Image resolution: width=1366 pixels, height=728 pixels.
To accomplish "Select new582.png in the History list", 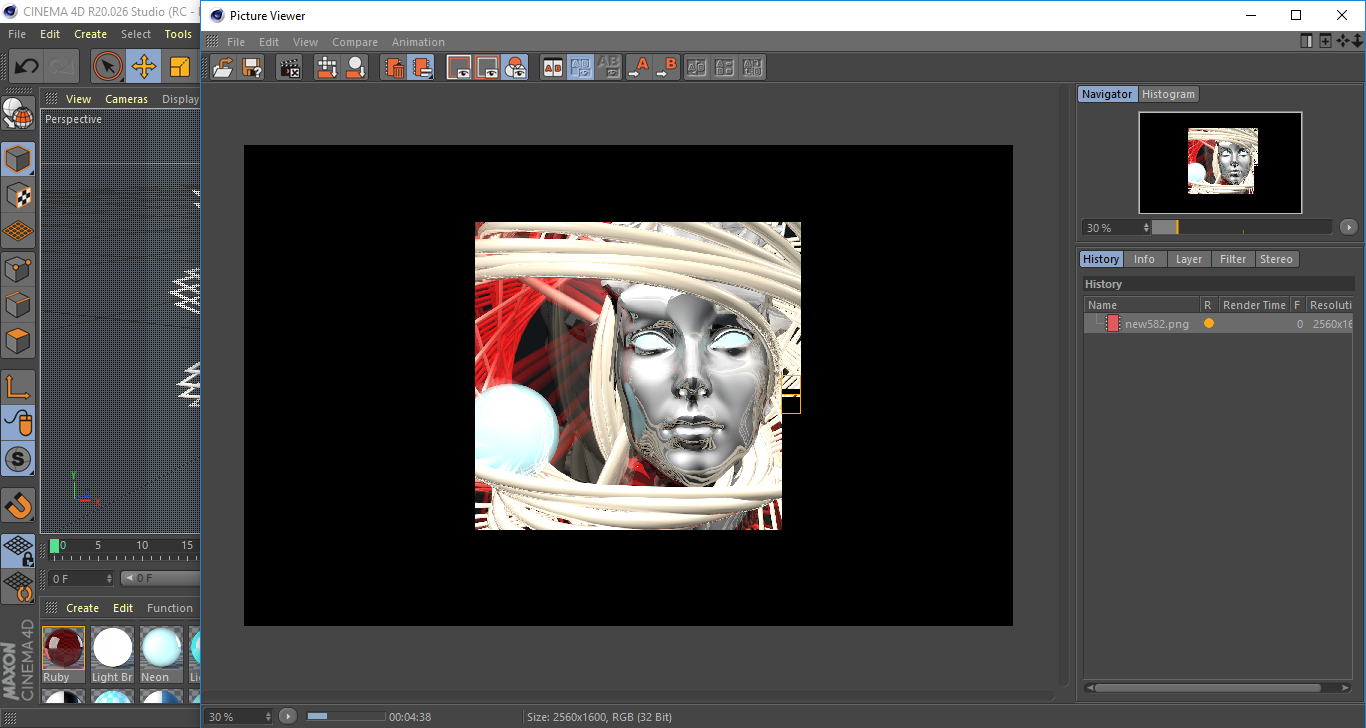I will [1157, 324].
